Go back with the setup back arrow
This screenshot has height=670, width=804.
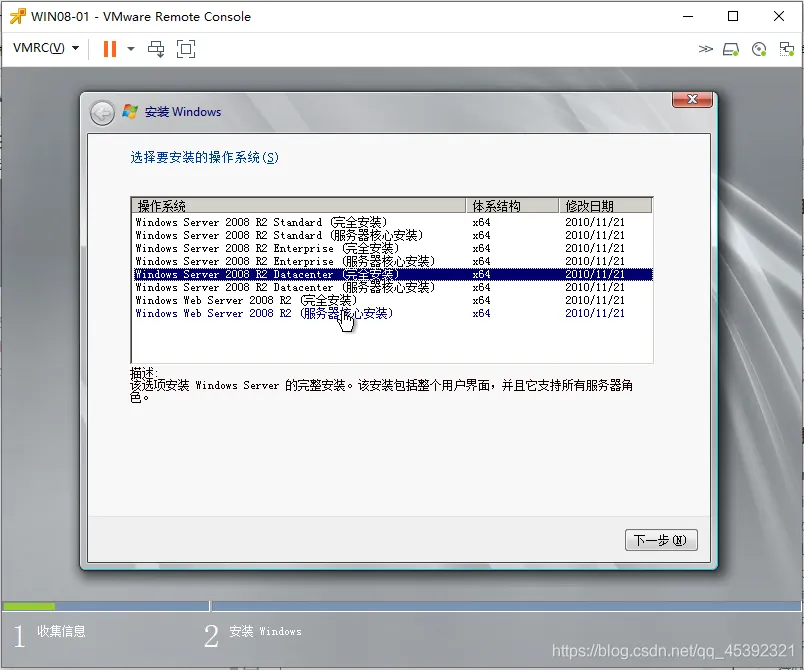pyautogui.click(x=103, y=113)
